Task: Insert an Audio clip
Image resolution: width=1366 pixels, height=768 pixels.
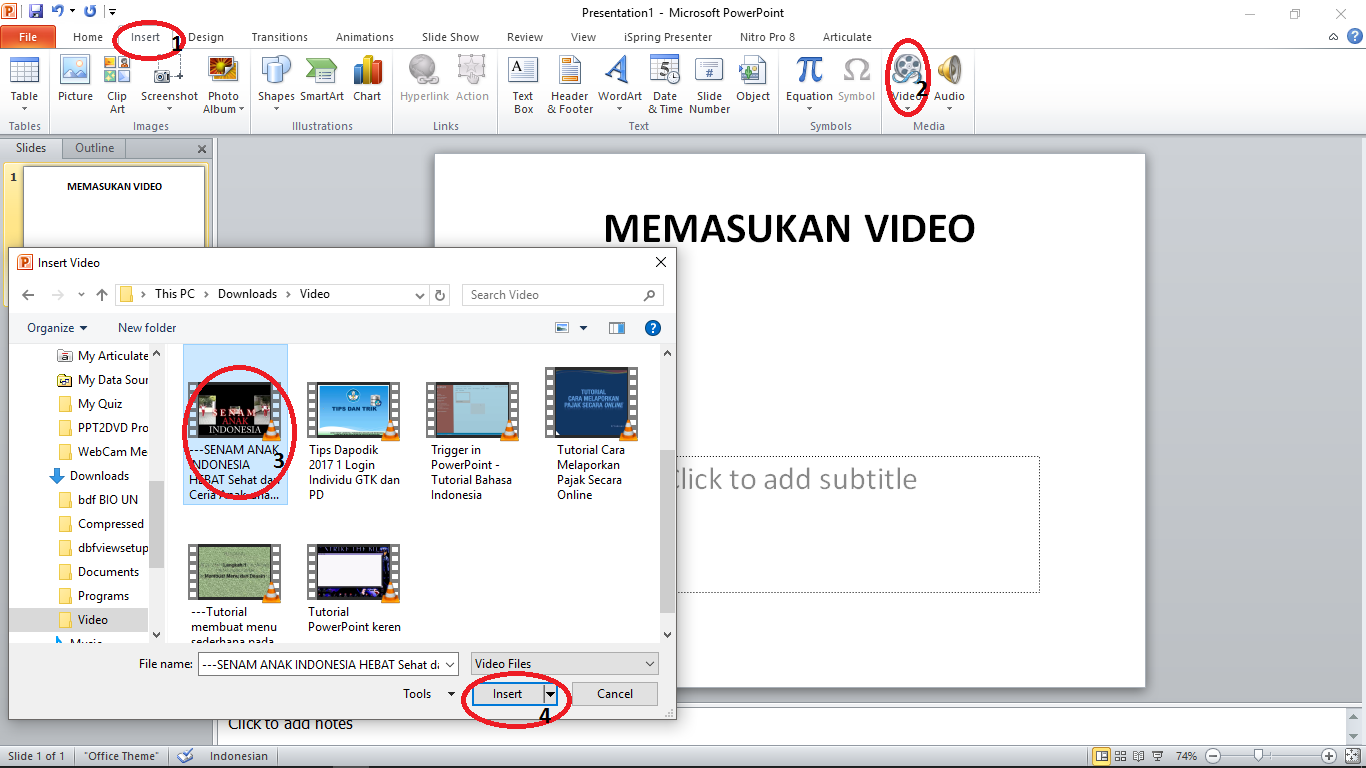Action: pos(949,78)
